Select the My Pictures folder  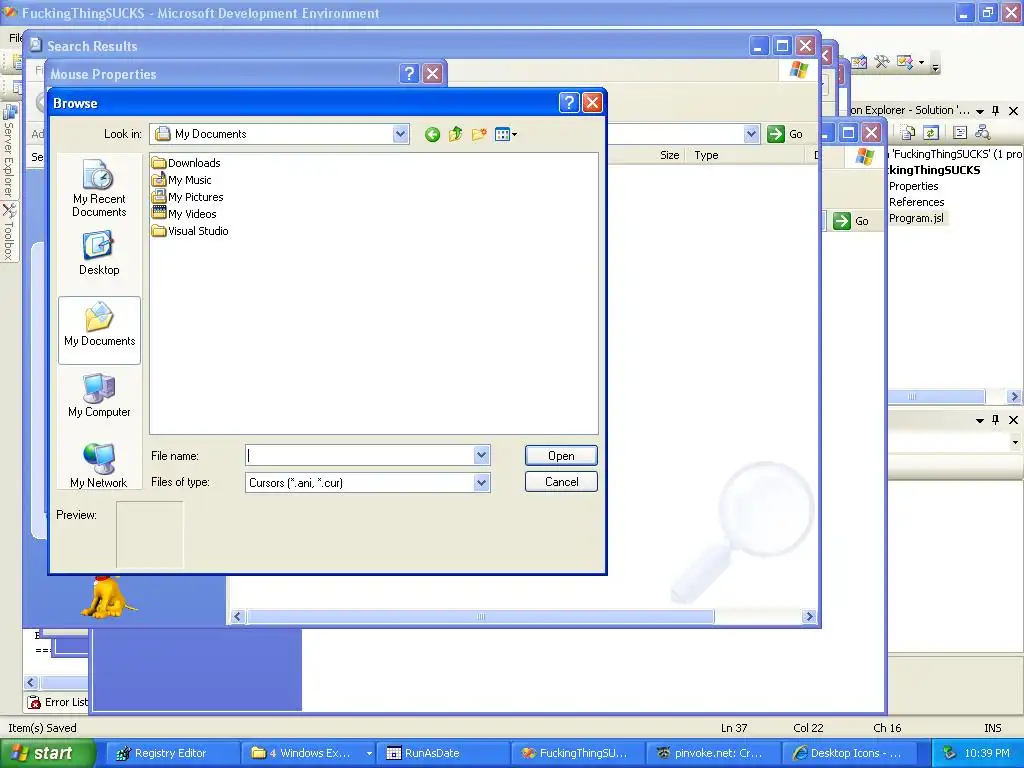(x=187, y=197)
